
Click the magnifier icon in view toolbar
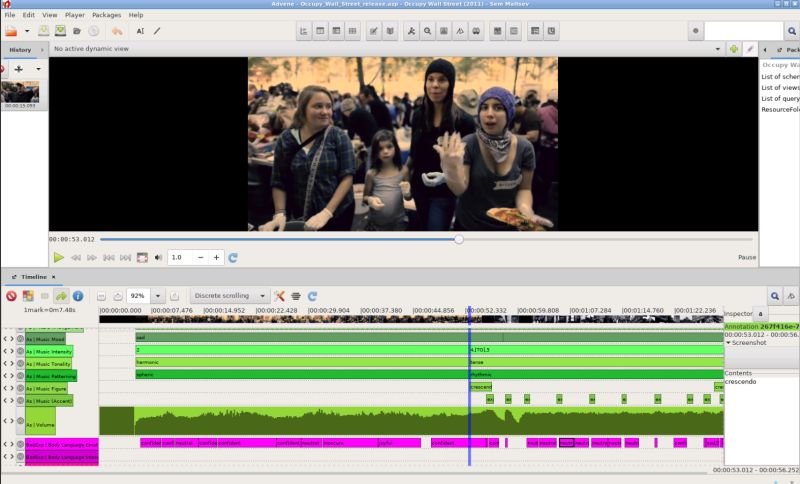[x=428, y=31]
